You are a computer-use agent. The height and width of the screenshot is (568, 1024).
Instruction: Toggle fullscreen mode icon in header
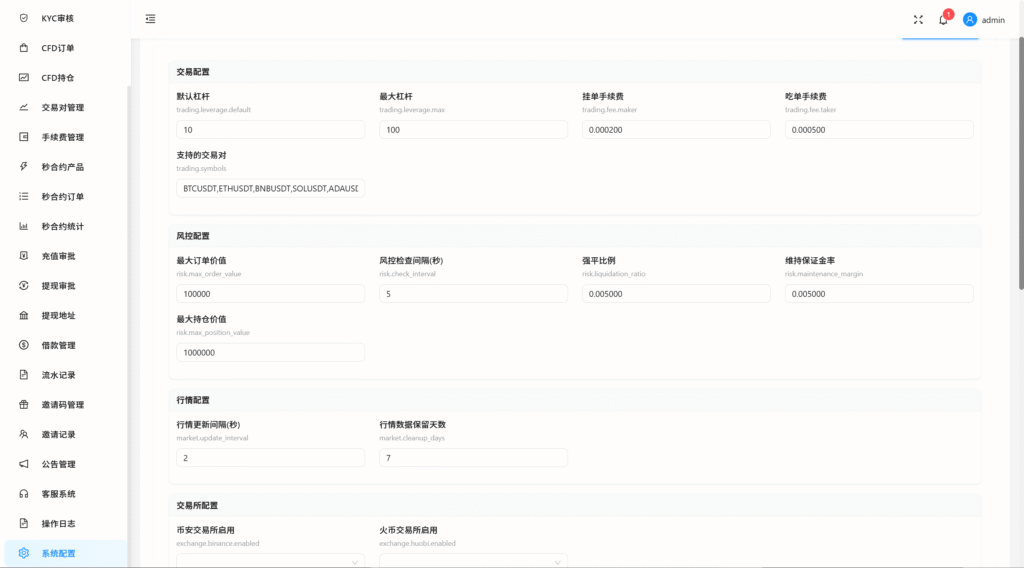tap(918, 19)
